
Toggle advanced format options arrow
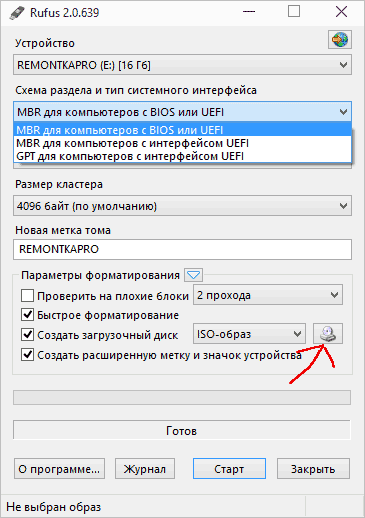(193, 275)
